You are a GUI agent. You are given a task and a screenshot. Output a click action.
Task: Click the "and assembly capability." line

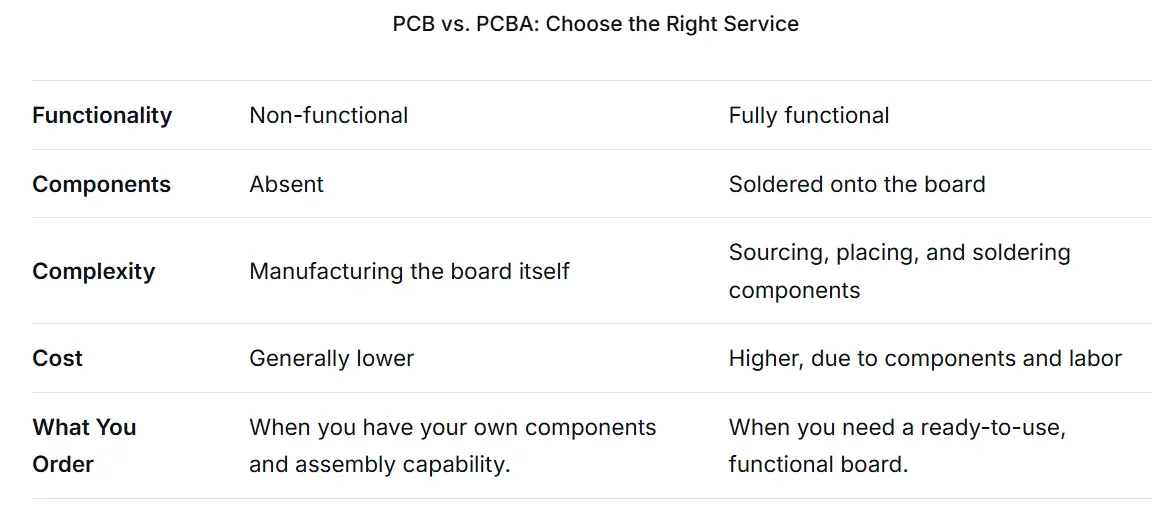point(379,464)
